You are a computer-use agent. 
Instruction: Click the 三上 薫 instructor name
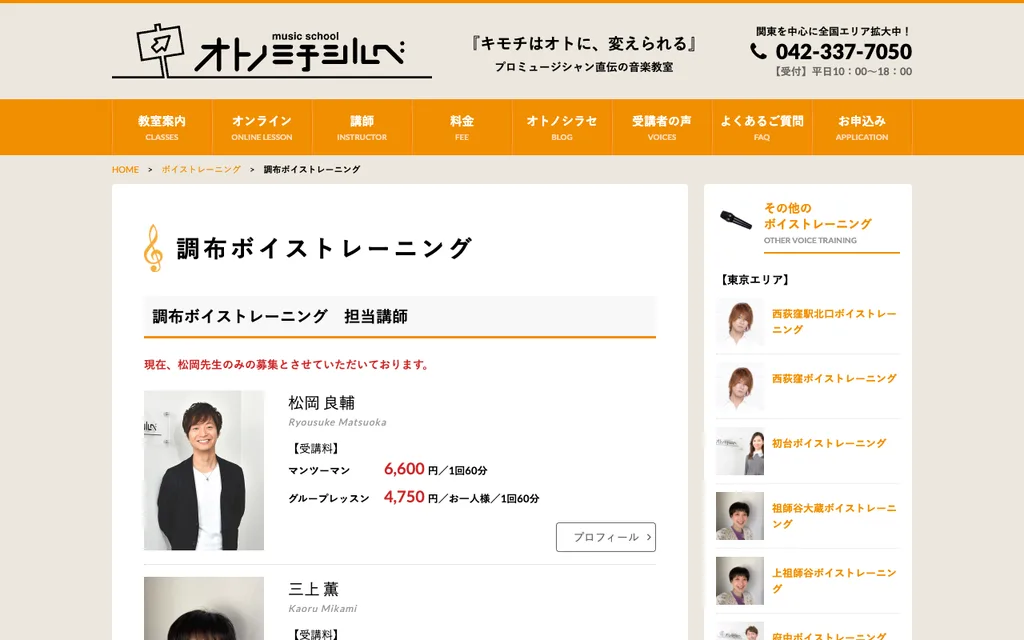click(x=313, y=588)
